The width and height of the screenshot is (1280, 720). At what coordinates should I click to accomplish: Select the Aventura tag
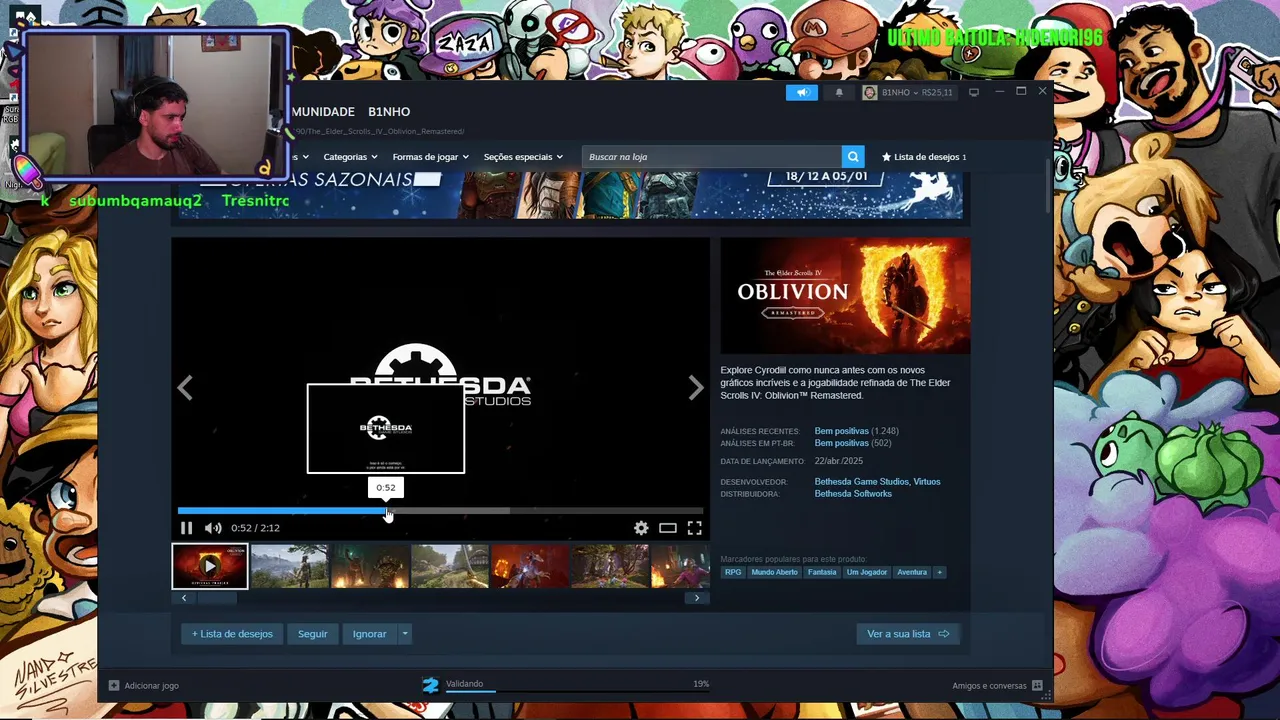[912, 572]
